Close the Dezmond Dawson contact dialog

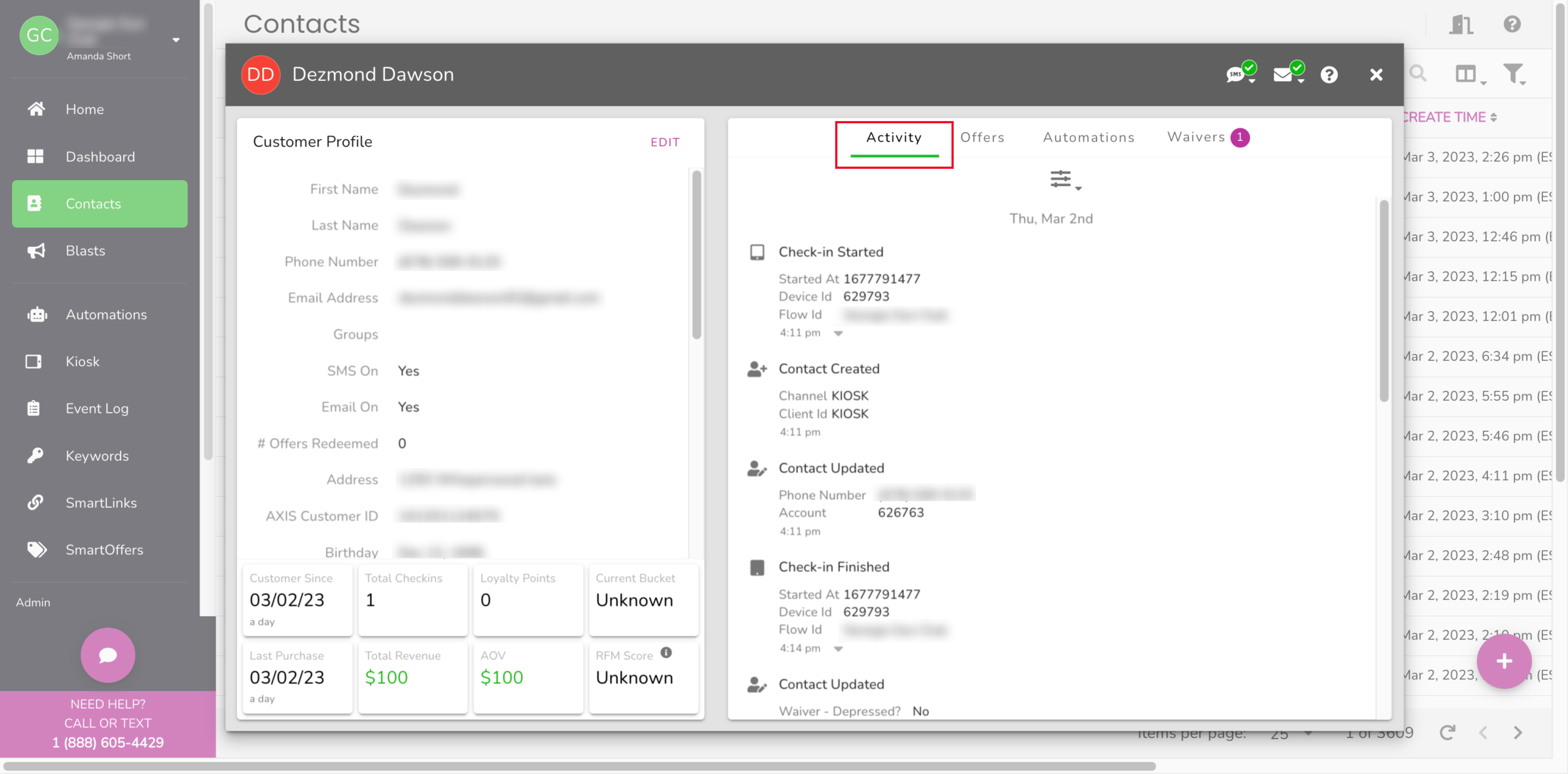(x=1376, y=75)
